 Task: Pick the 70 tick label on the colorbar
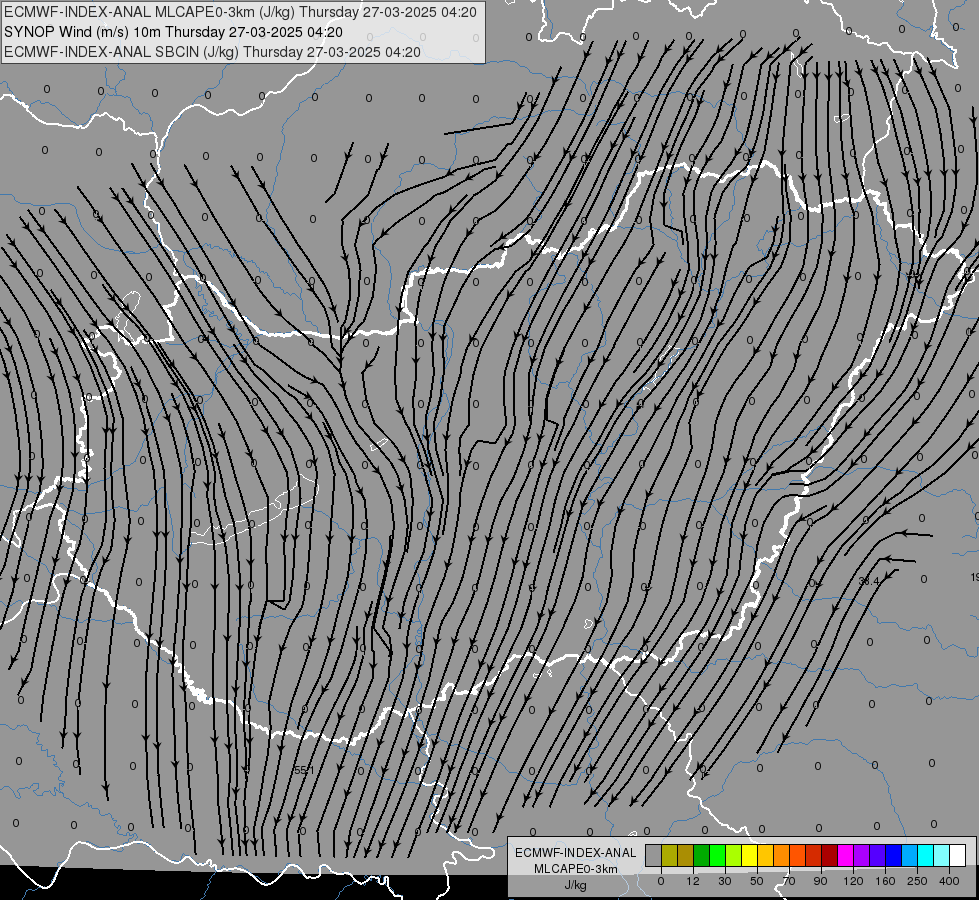(x=789, y=881)
